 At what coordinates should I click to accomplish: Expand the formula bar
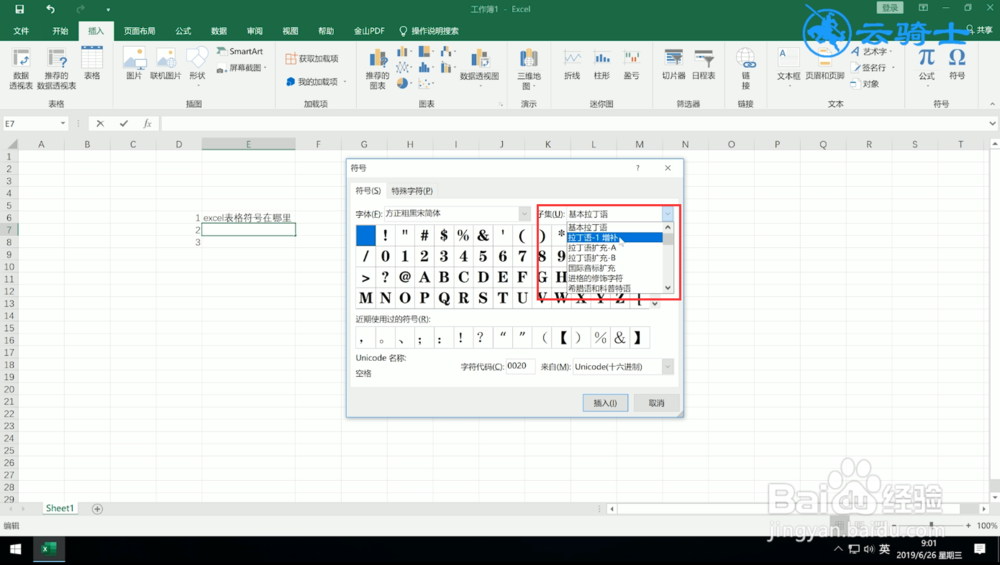992,124
